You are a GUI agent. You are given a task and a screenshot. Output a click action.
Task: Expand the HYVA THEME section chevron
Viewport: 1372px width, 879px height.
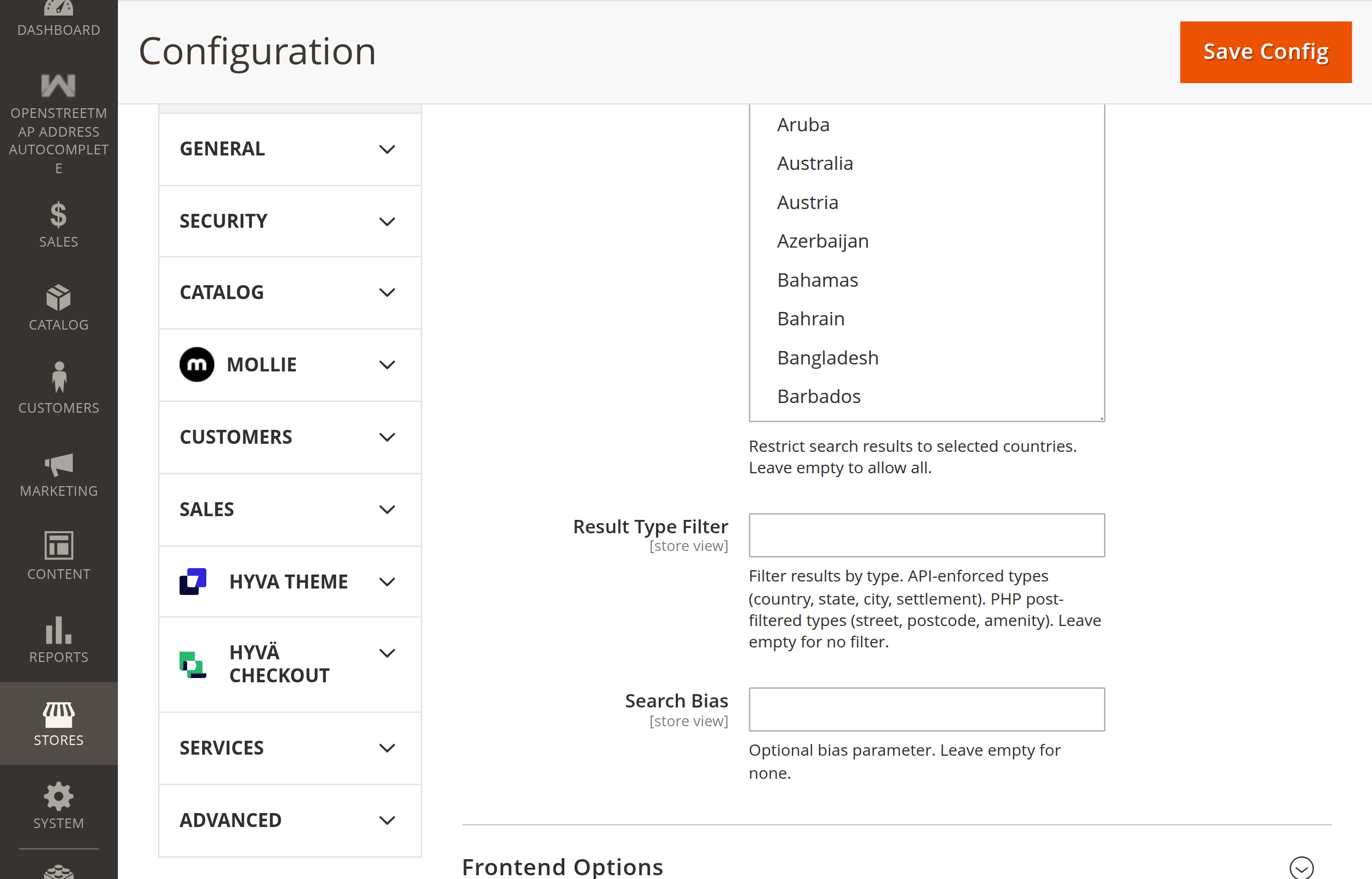click(387, 582)
